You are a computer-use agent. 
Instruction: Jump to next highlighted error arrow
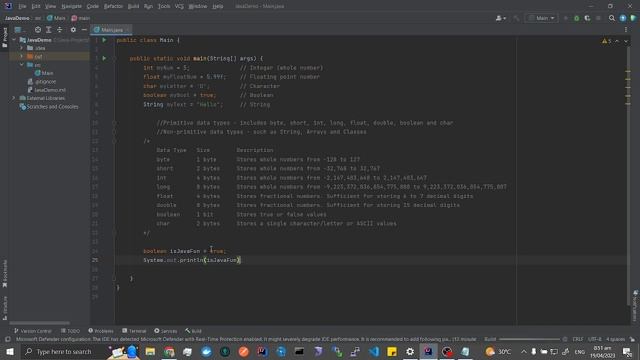click(x=626, y=41)
